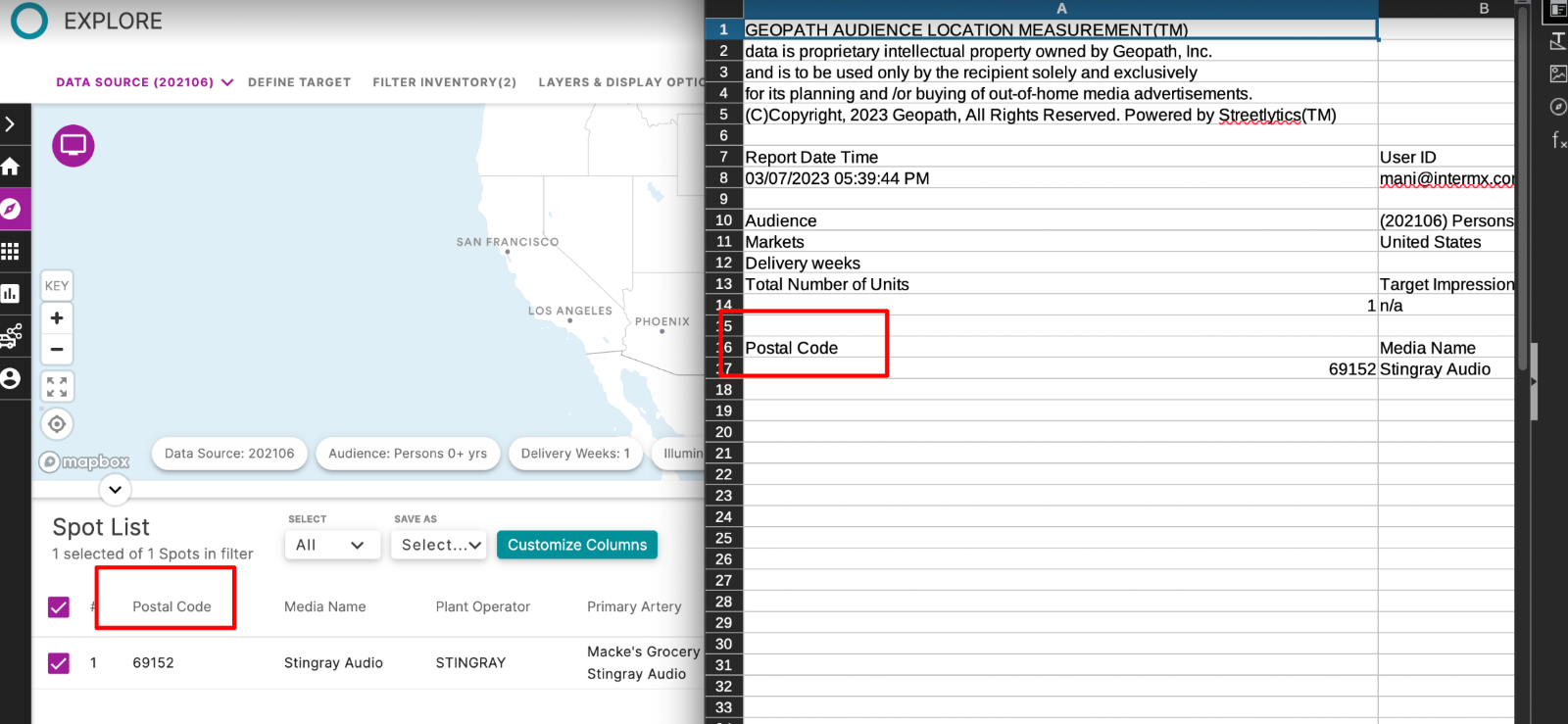Image resolution: width=1568 pixels, height=724 pixels.
Task: Open the Define Target tab
Action: click(299, 82)
